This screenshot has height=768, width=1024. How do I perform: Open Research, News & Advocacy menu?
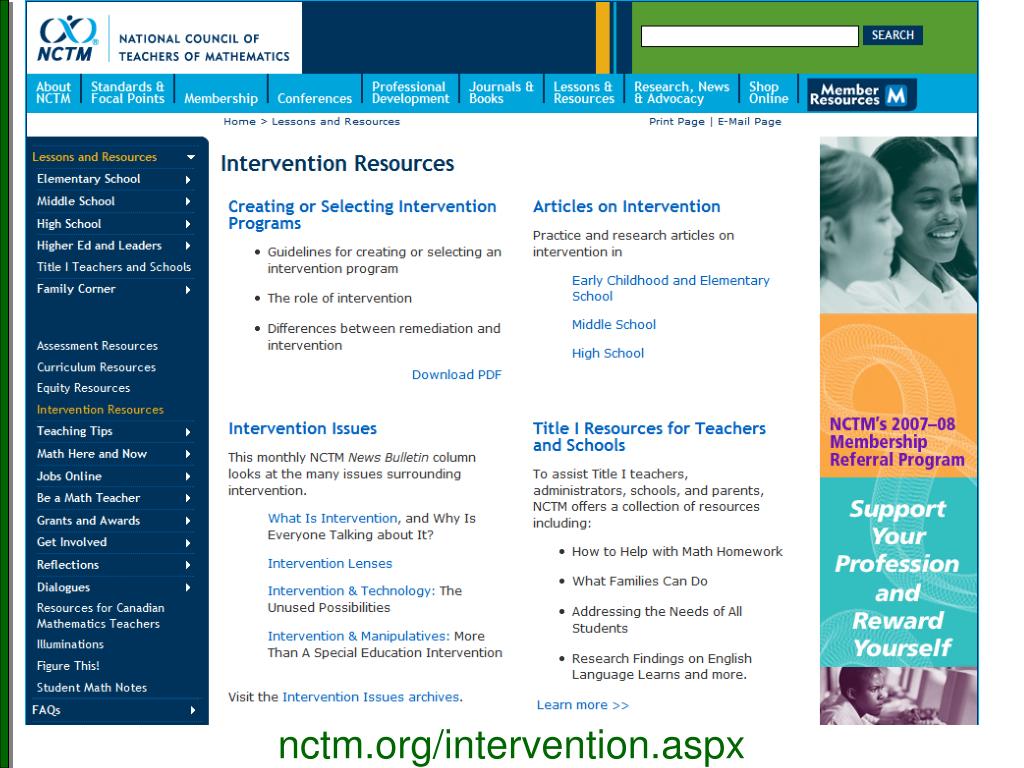tap(681, 93)
